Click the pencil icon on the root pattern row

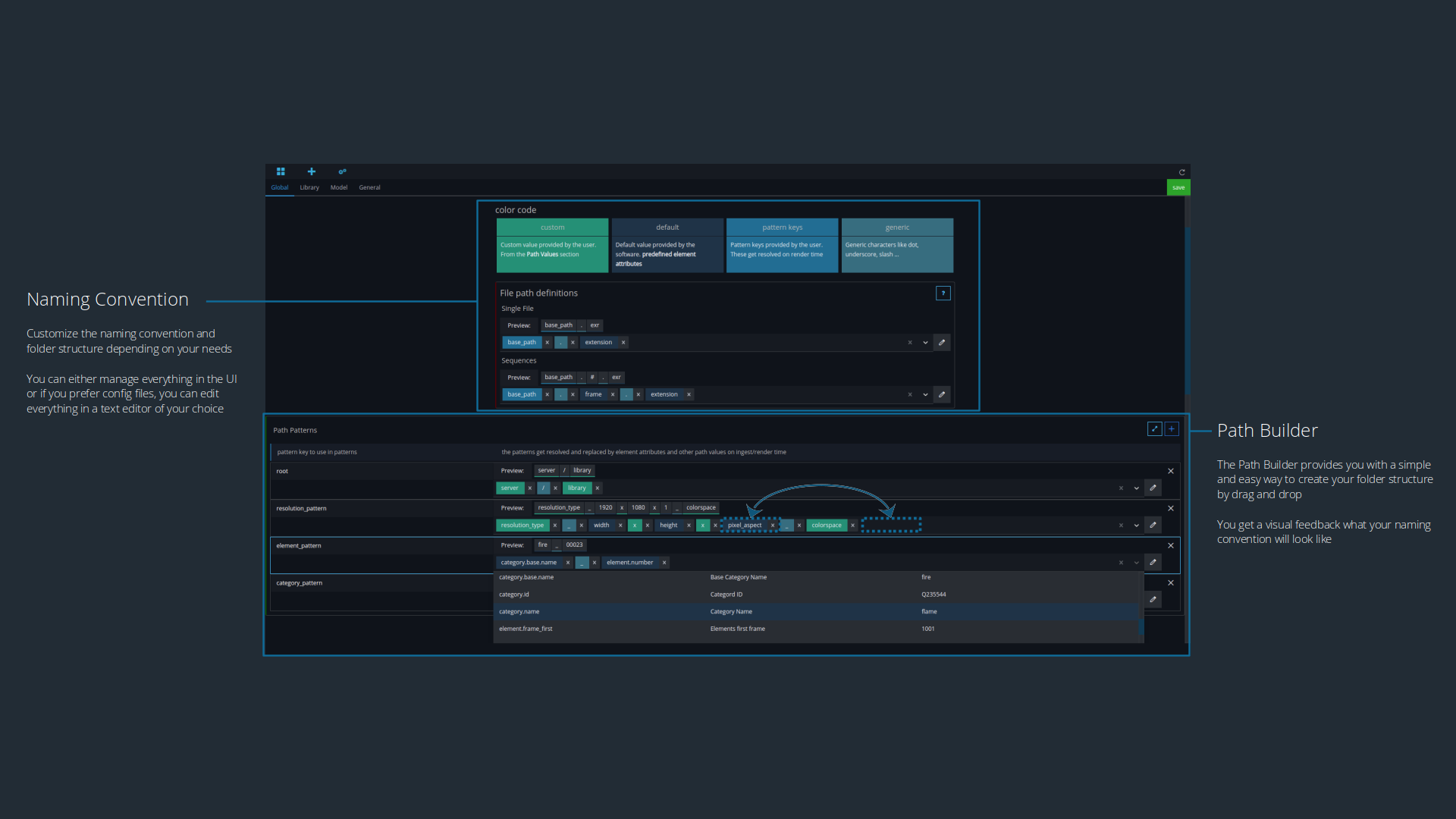coord(1153,488)
